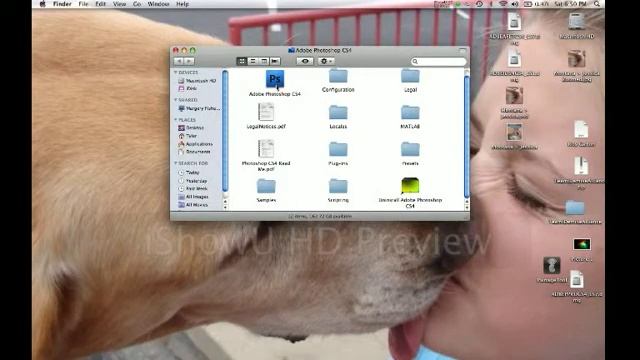
Task: Go back with the left arrow button
Action: pos(179,61)
